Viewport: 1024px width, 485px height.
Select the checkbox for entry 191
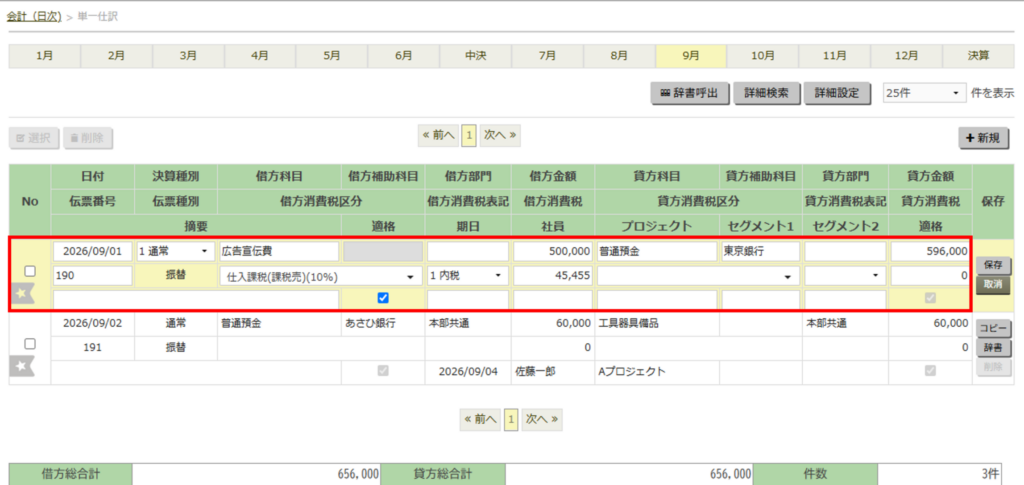pos(29,343)
